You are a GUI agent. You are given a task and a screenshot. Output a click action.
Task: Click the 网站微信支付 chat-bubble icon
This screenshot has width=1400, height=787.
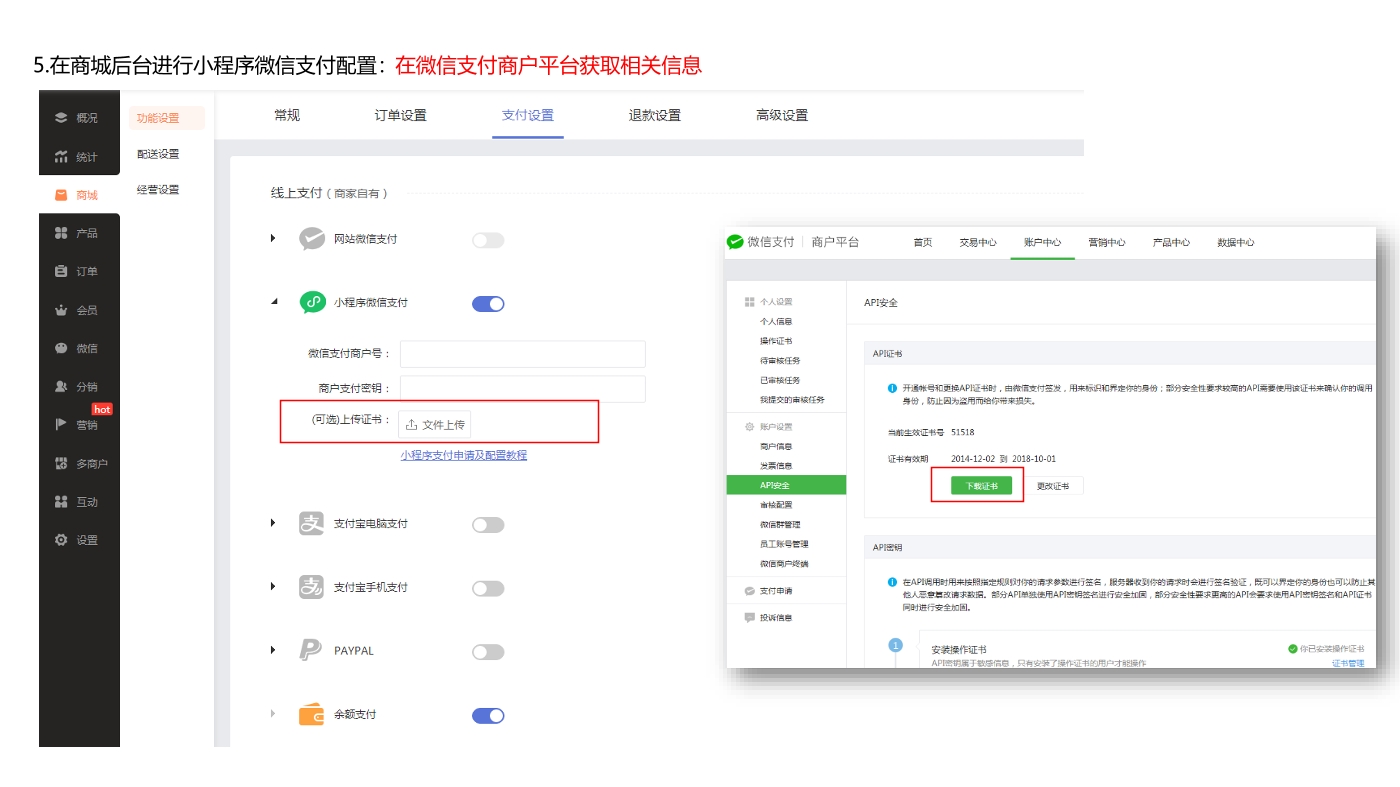312,239
